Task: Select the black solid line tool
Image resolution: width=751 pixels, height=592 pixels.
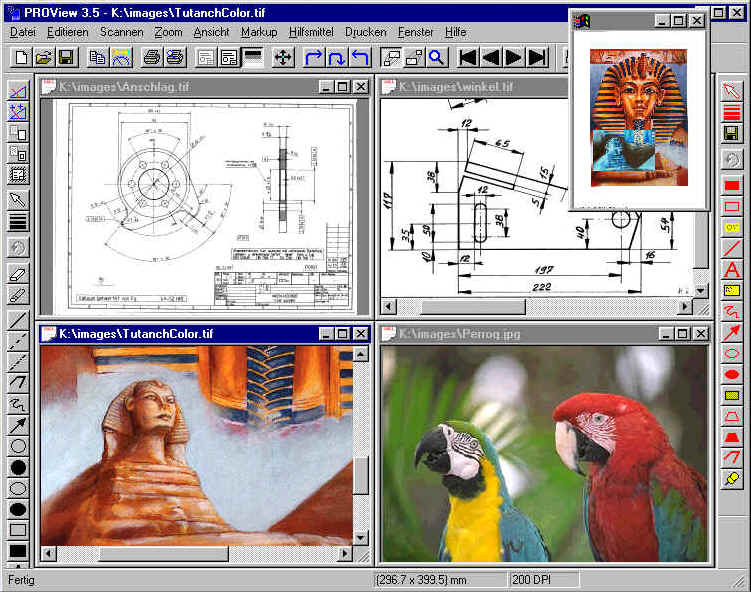Action: coord(18,320)
